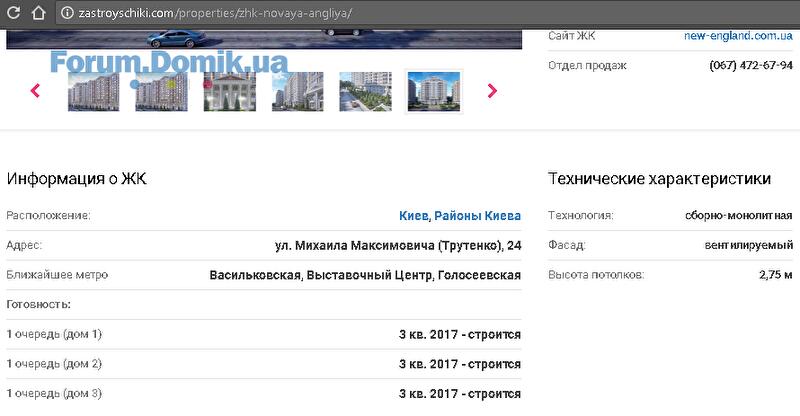Select metro stations text Васильковская, Выставочный Центр
The image size is (800, 416).
(321, 275)
